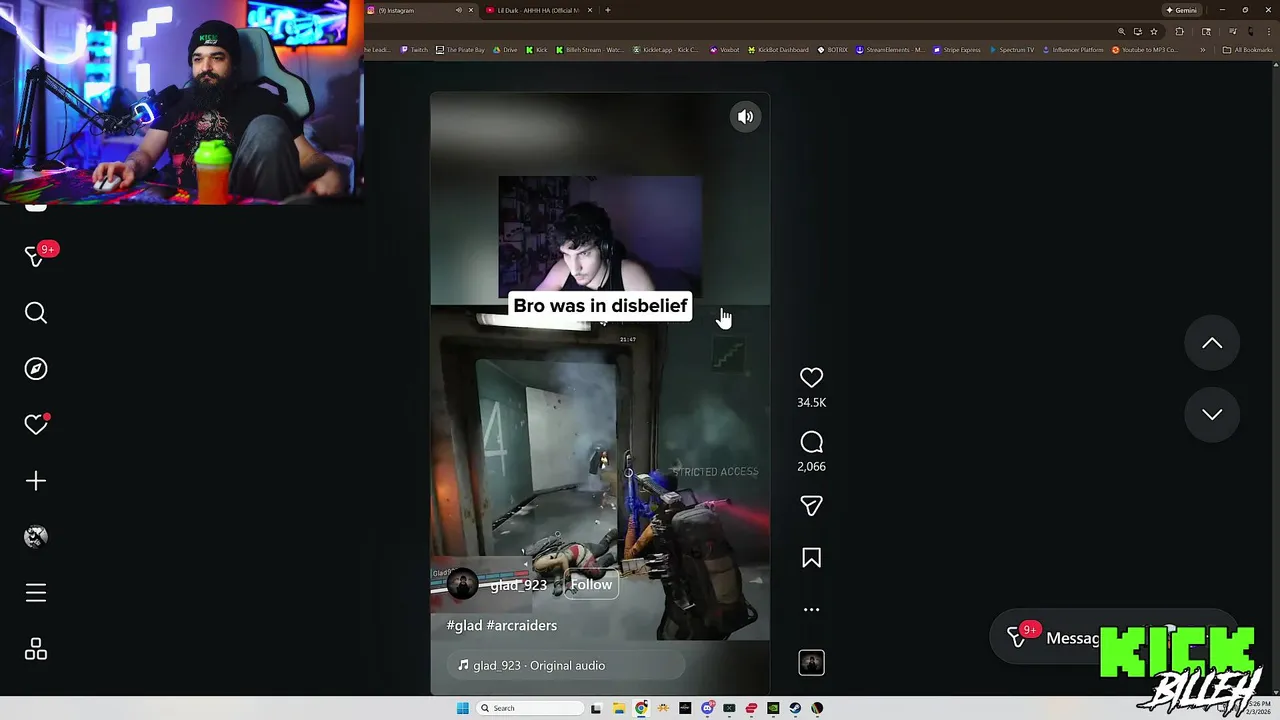The width and height of the screenshot is (1280, 720).
Task: Open Chrome extensions puzzle icon
Action: (1178, 31)
